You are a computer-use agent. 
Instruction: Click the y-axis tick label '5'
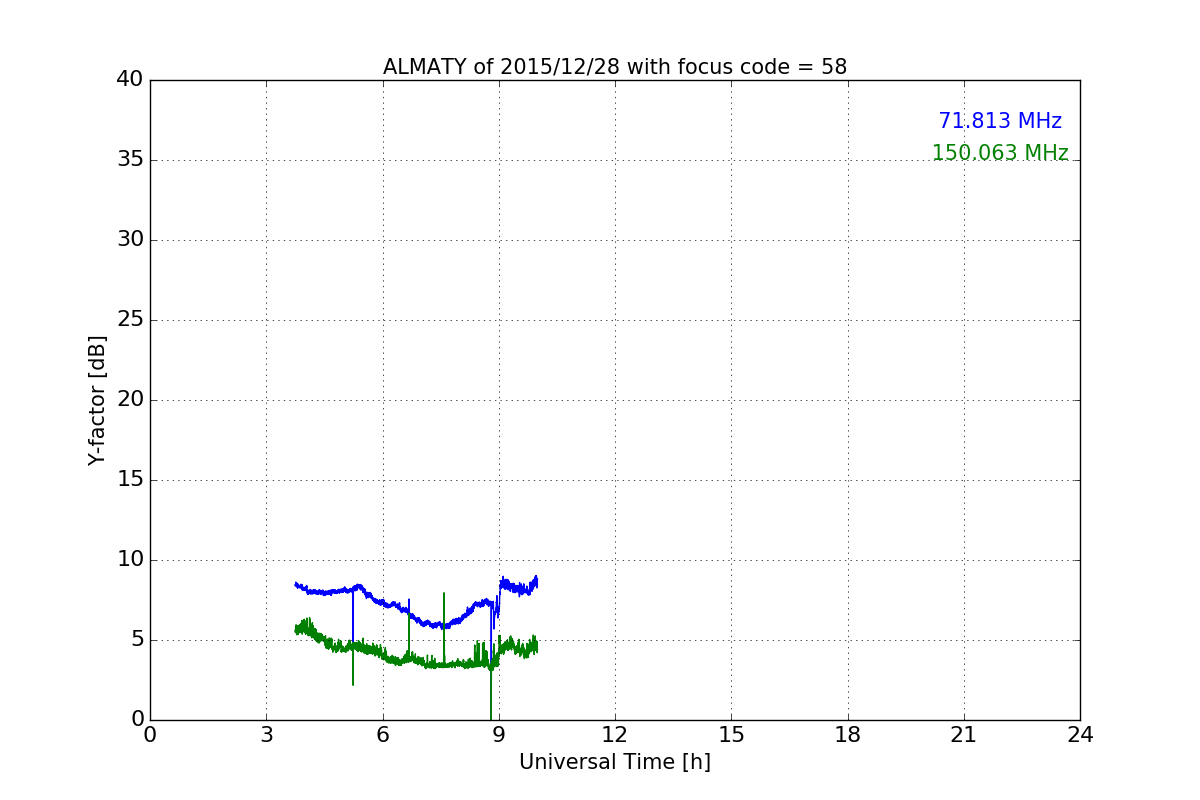click(x=136, y=640)
